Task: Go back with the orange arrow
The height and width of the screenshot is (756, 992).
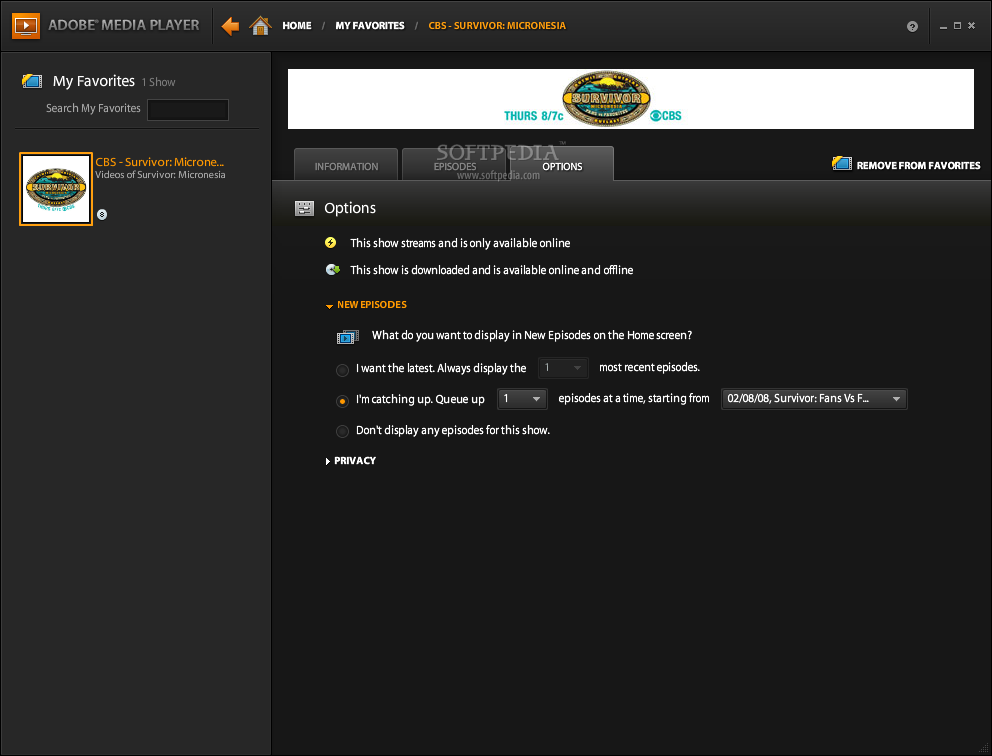Action: 230,26
